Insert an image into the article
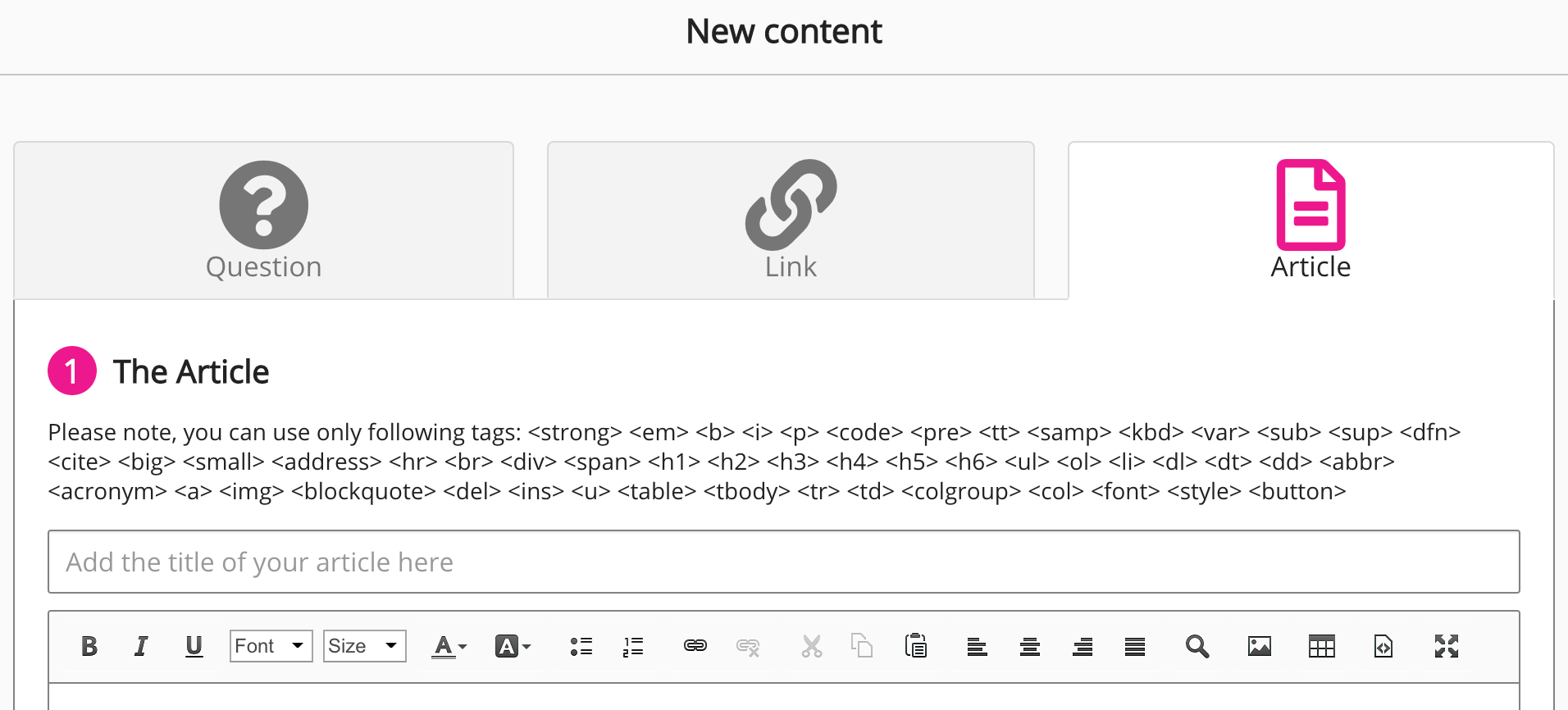Image resolution: width=1568 pixels, height=710 pixels. [1259, 646]
